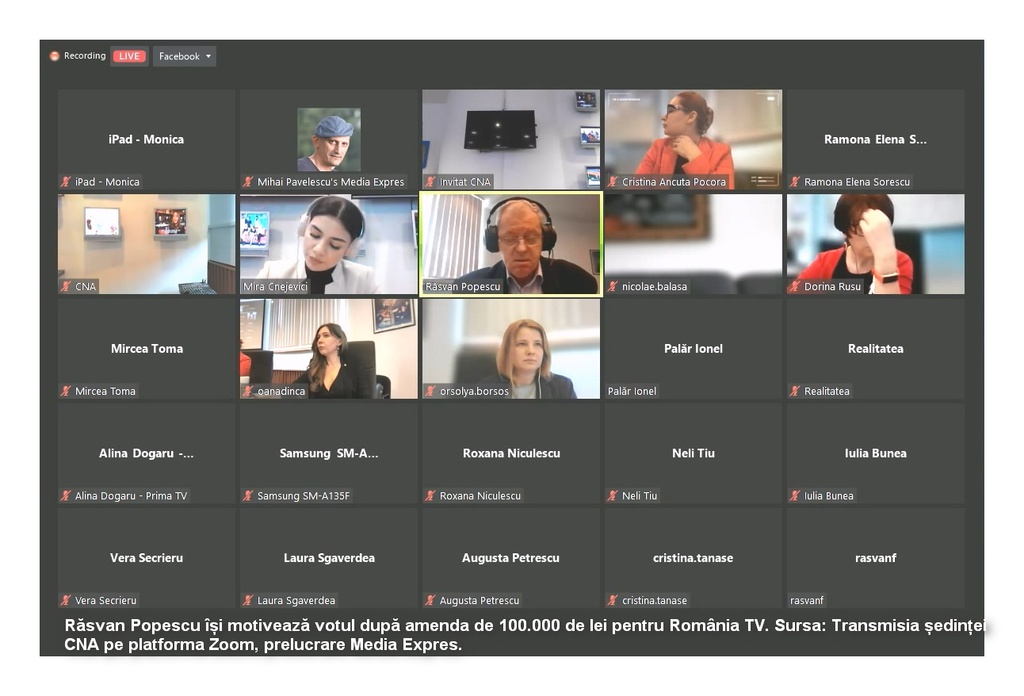Screen dimensions: 1024x696
Task: Click the red LIVE badge
Action: (129, 56)
